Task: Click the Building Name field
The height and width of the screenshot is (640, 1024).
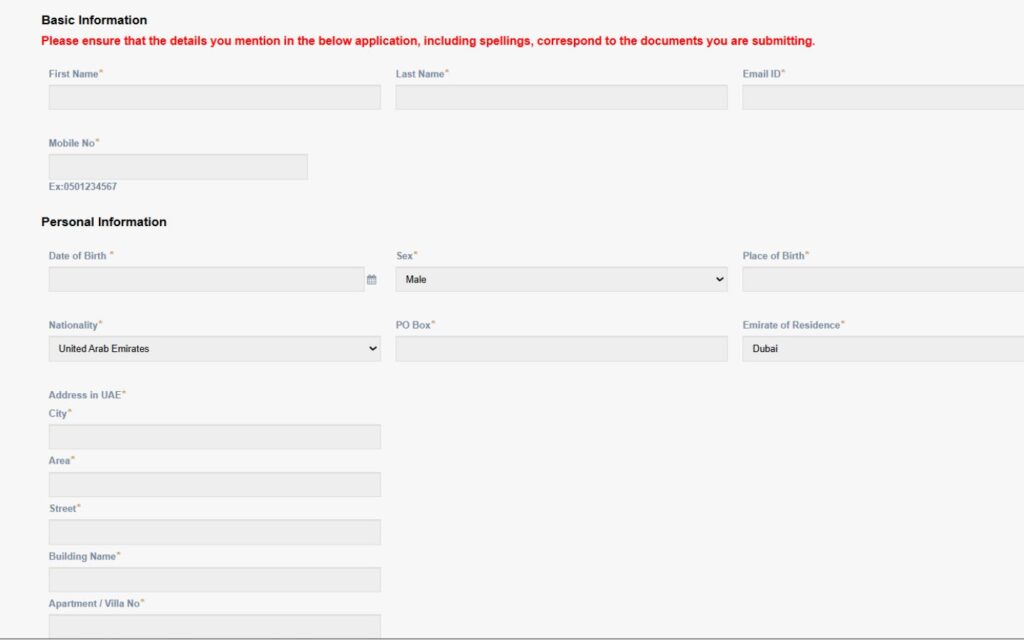Action: (214, 579)
